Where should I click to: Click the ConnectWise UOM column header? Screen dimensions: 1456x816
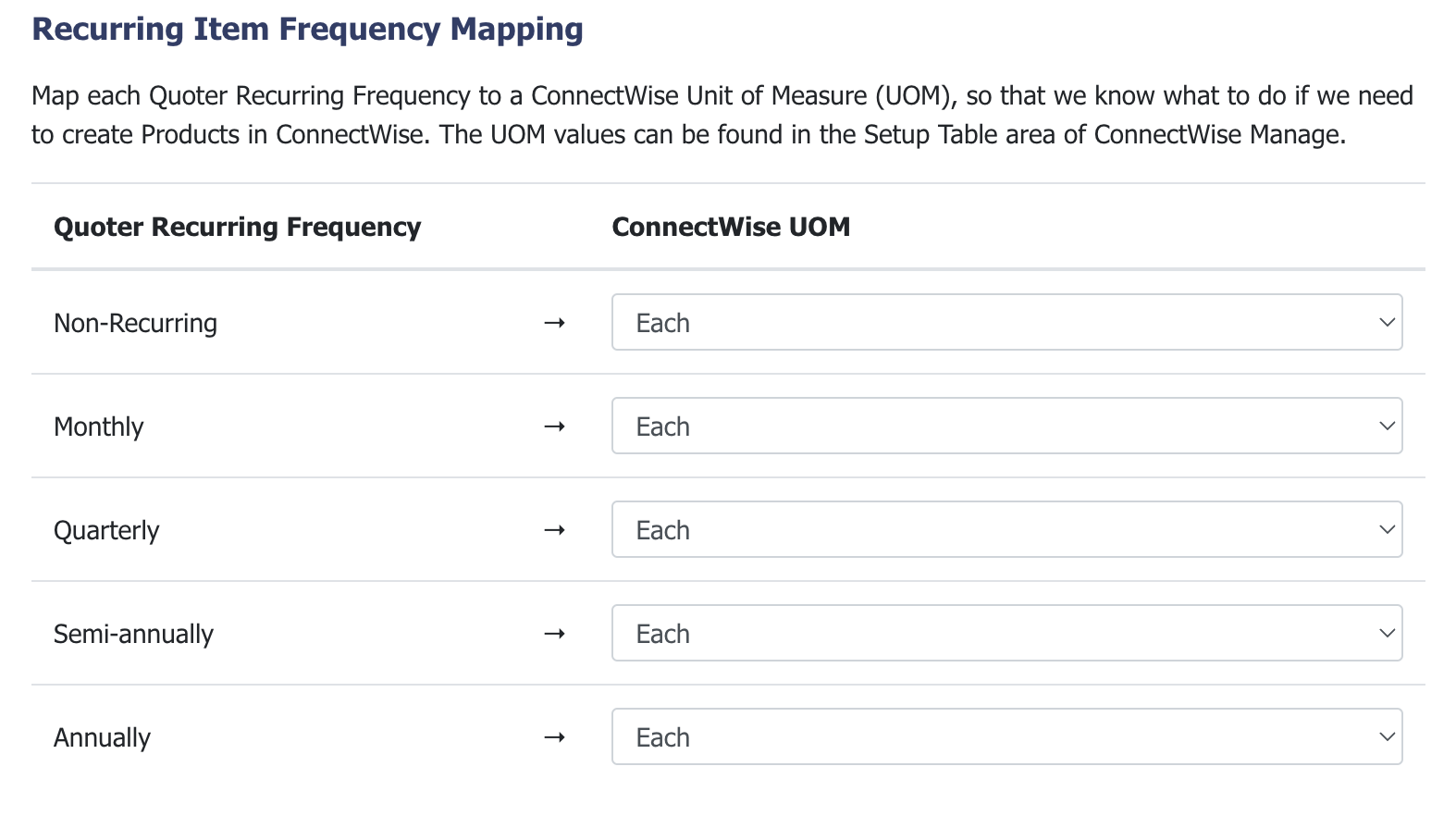click(731, 227)
